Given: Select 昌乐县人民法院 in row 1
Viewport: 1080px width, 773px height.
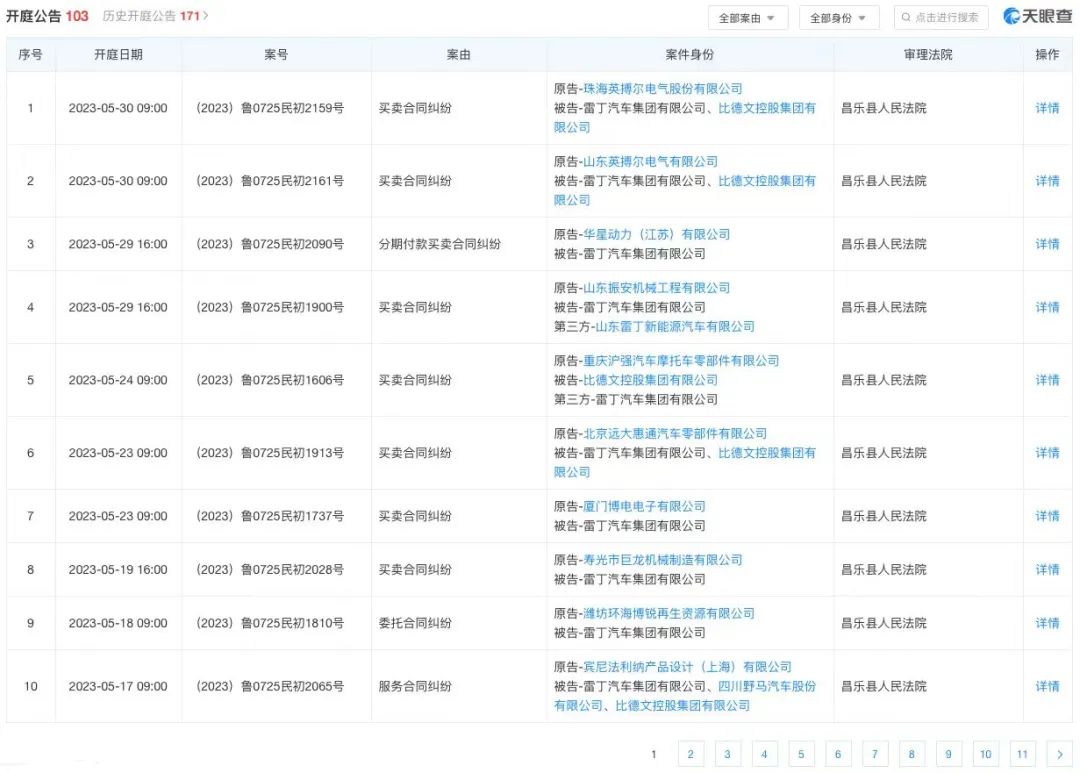Looking at the screenshot, I should pos(884,107).
